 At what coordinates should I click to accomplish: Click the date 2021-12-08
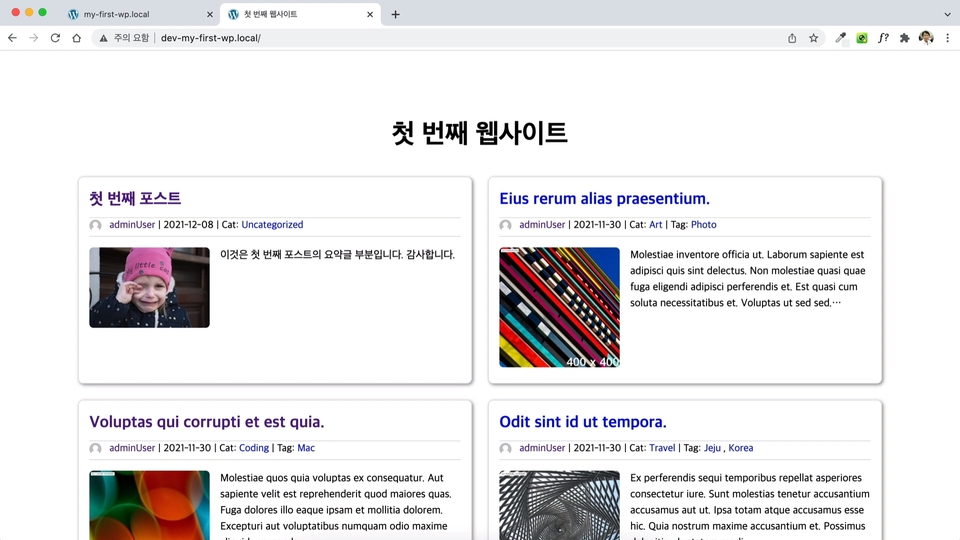[189, 225]
